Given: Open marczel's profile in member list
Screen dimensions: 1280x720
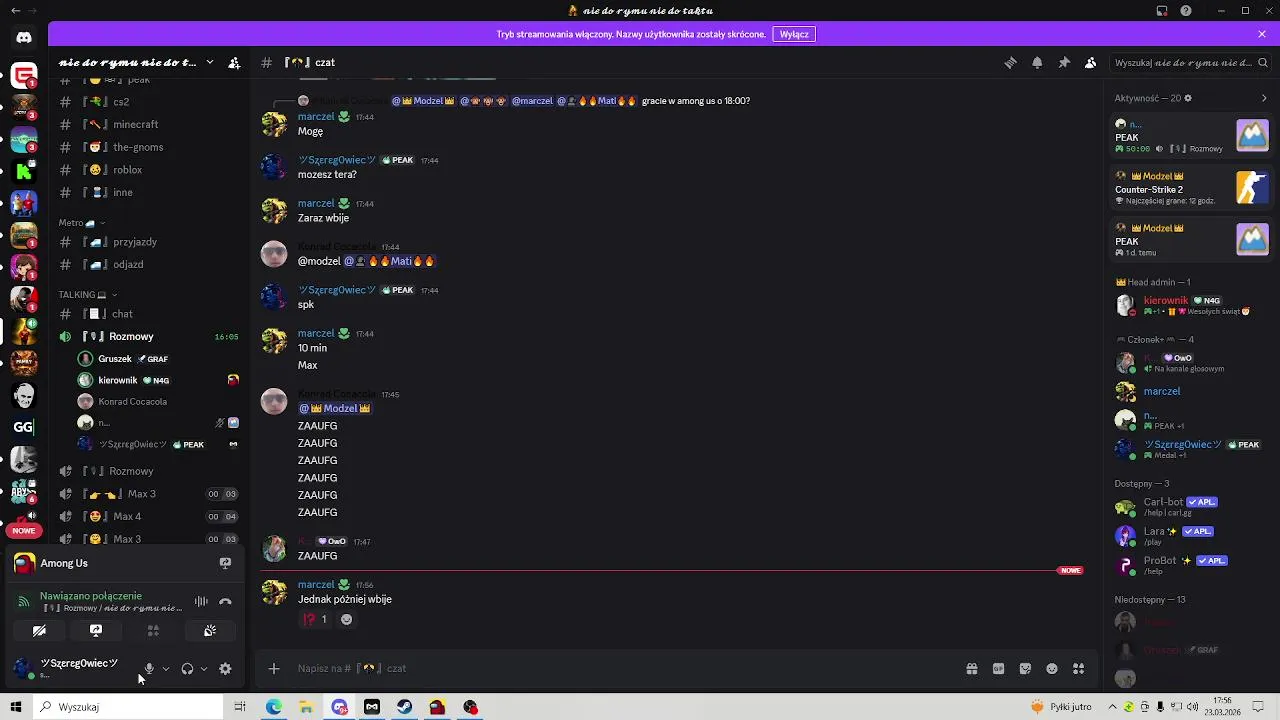Looking at the screenshot, I should pos(1190,392).
